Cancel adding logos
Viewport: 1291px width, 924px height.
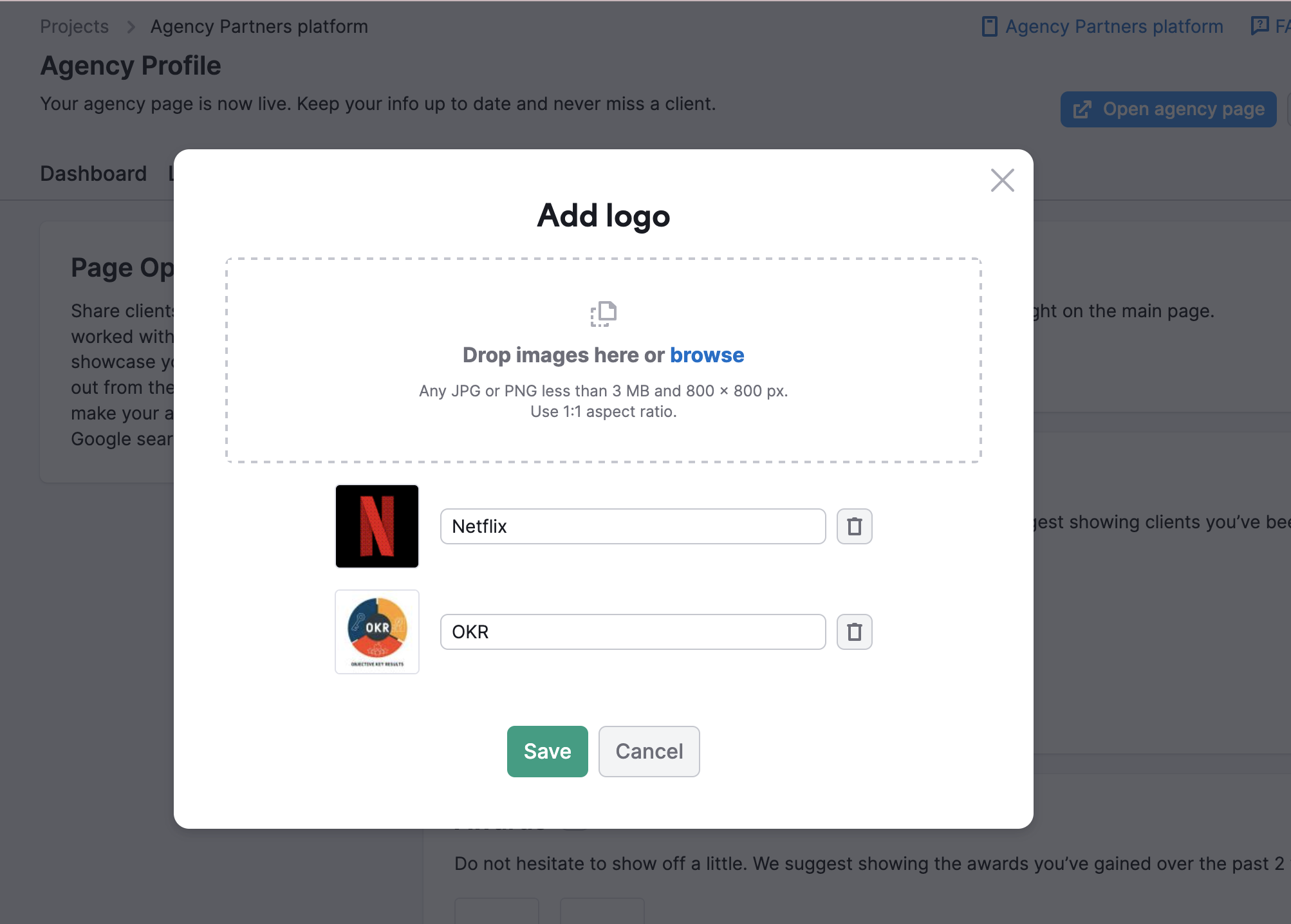pyautogui.click(x=649, y=752)
